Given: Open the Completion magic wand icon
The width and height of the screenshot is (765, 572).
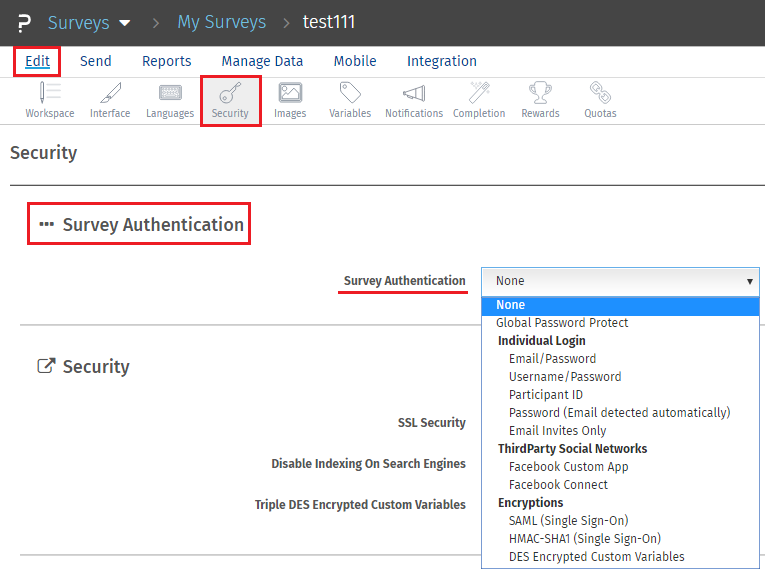Looking at the screenshot, I should [479, 93].
